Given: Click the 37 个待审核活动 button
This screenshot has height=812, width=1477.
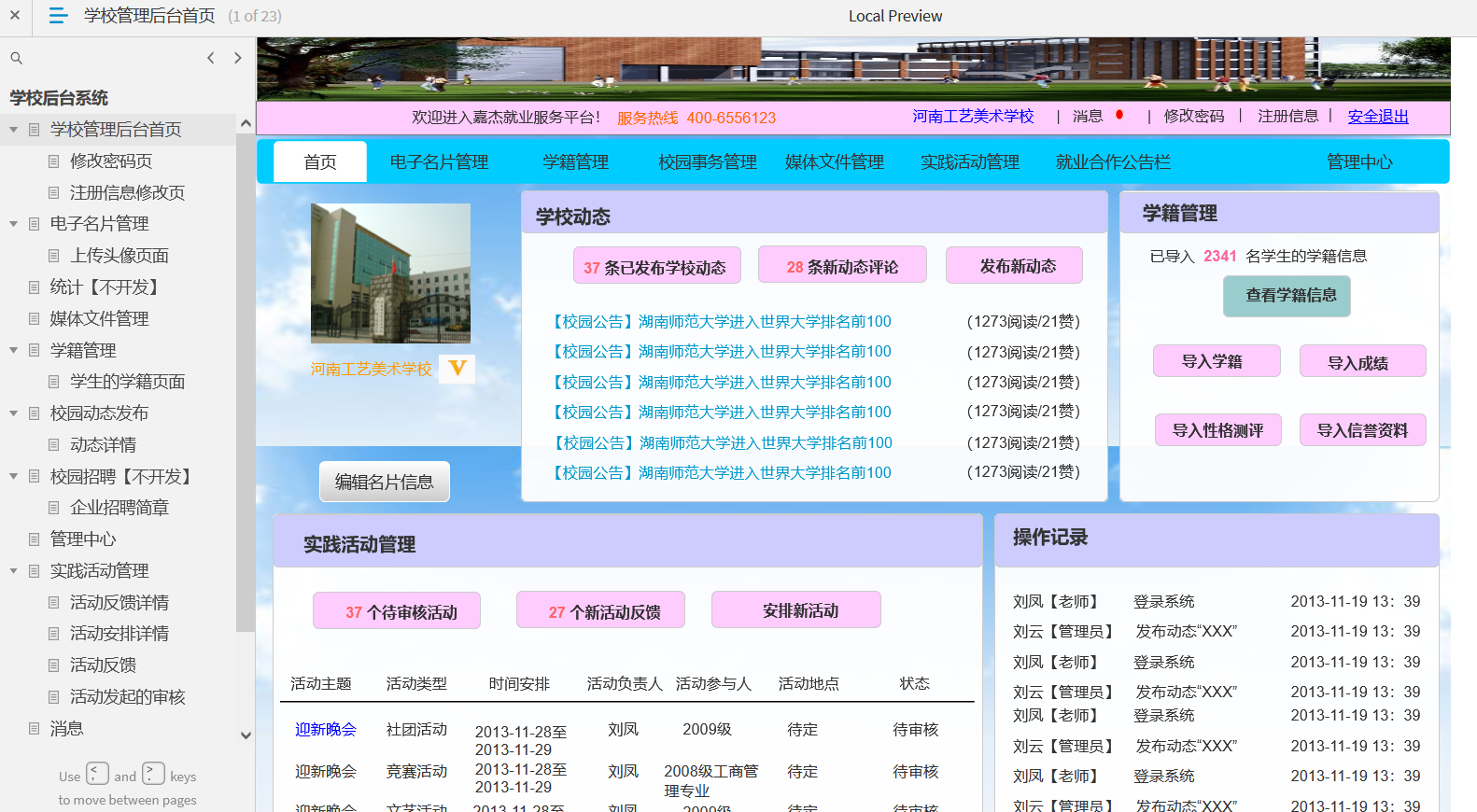Looking at the screenshot, I should click(x=397, y=610).
